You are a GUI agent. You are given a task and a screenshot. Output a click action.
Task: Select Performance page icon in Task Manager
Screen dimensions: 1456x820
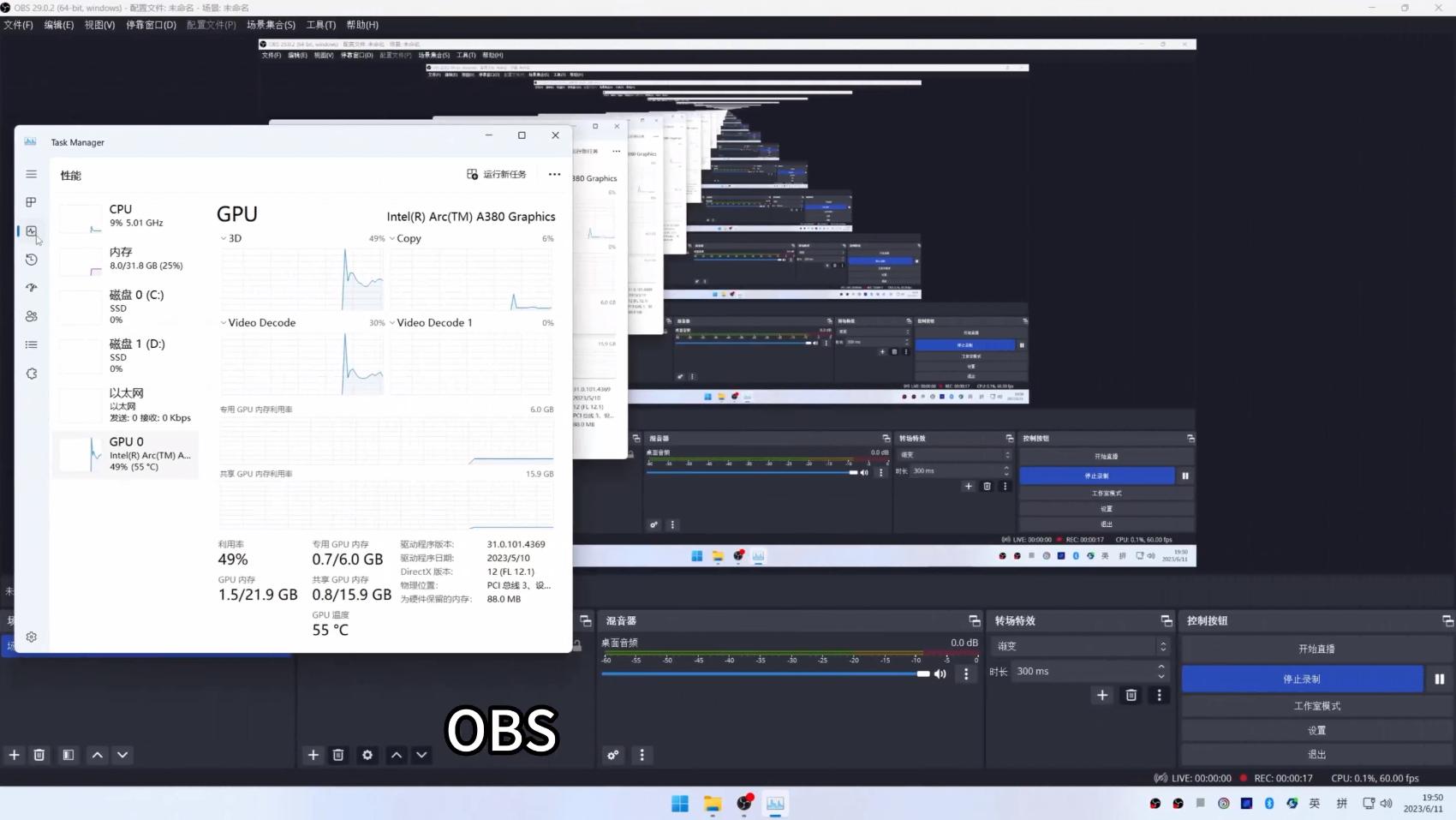click(x=32, y=231)
